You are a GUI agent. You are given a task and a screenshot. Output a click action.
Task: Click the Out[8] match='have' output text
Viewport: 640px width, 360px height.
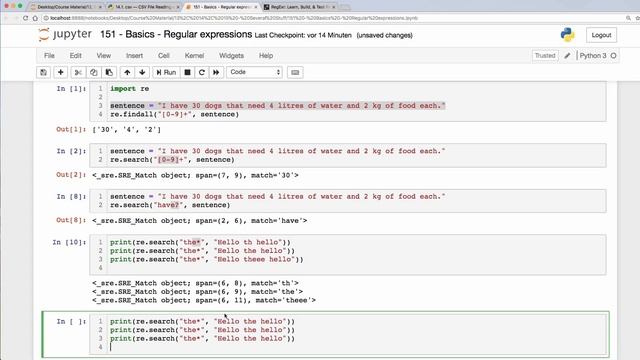tap(200, 220)
